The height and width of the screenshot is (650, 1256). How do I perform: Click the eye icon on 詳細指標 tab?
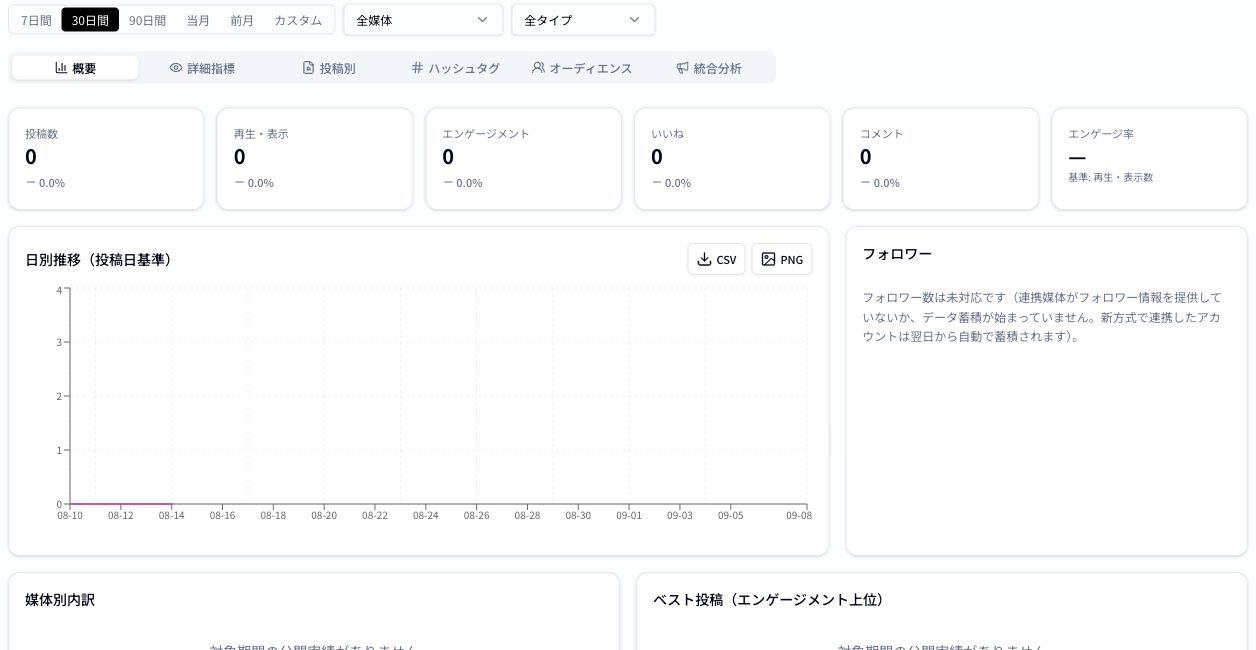click(x=176, y=68)
